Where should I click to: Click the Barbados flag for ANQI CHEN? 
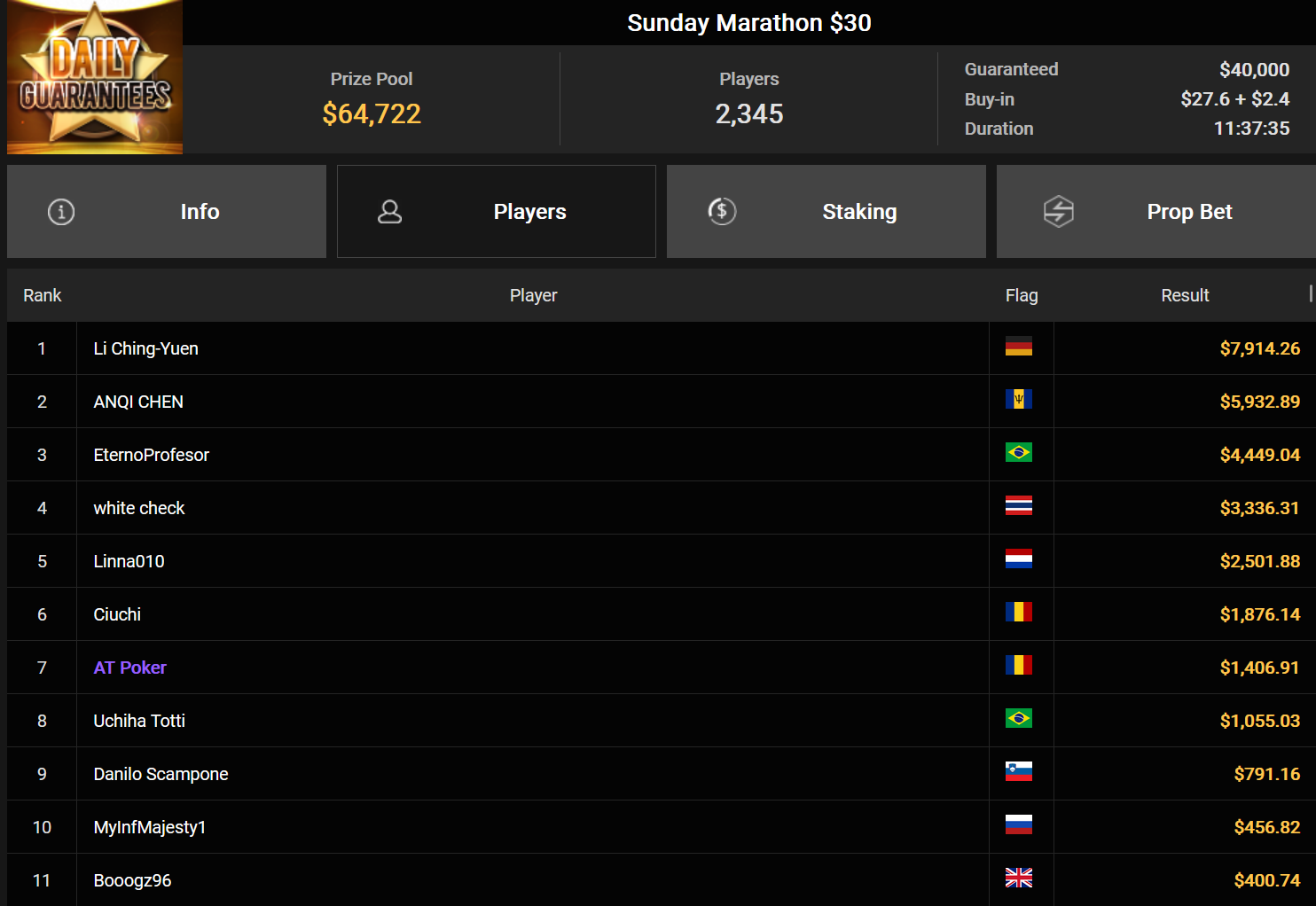1019,400
